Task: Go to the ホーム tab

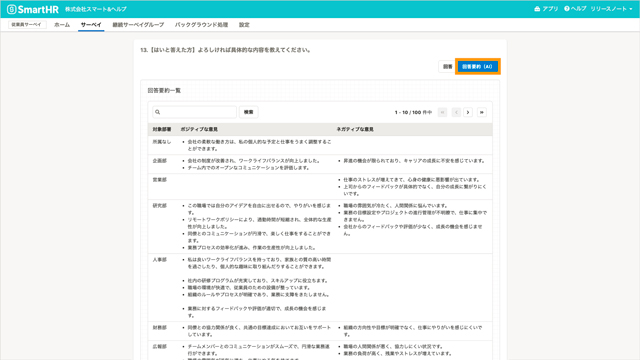Action: (62, 25)
